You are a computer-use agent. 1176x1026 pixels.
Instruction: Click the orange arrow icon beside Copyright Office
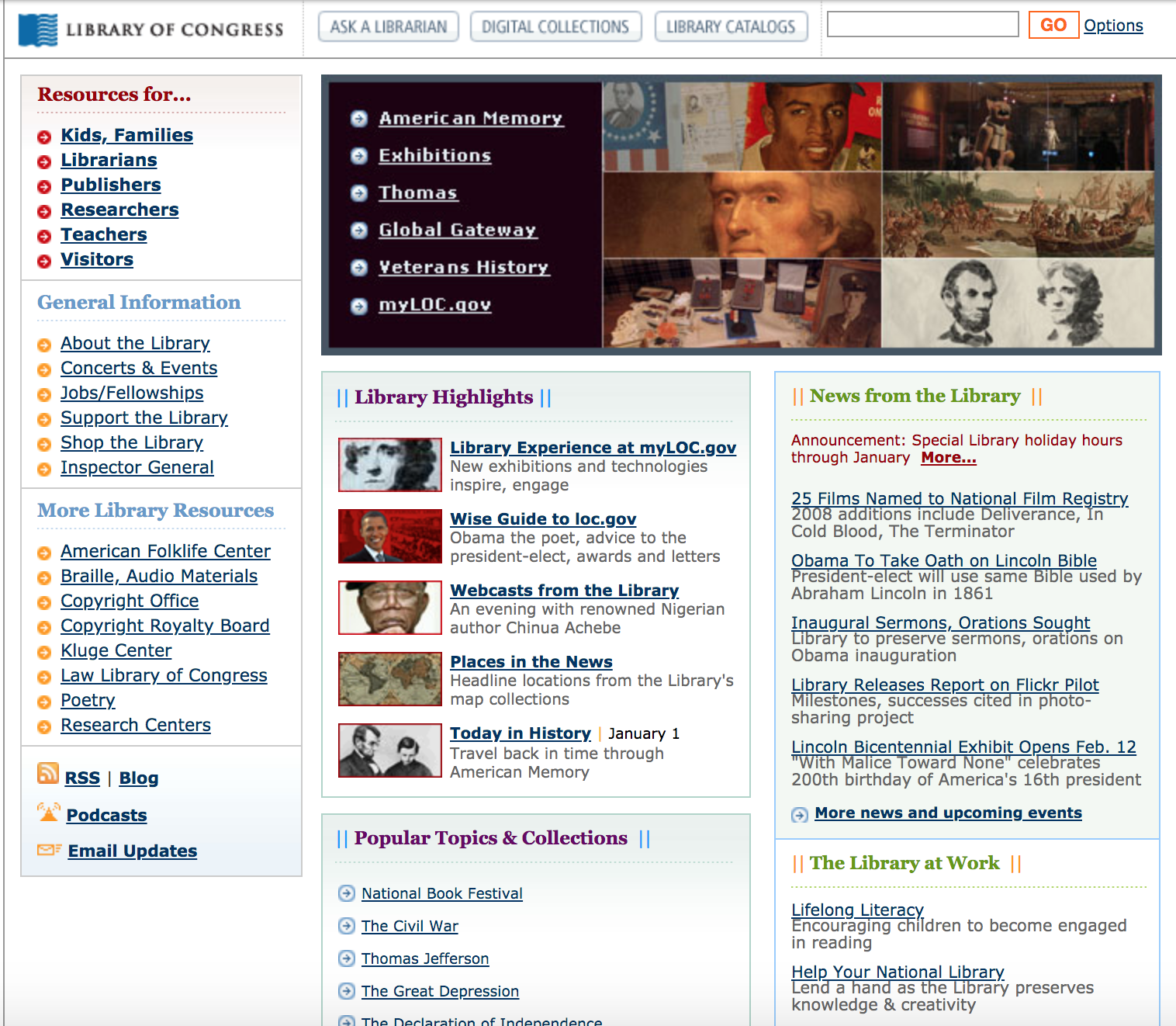(44, 603)
